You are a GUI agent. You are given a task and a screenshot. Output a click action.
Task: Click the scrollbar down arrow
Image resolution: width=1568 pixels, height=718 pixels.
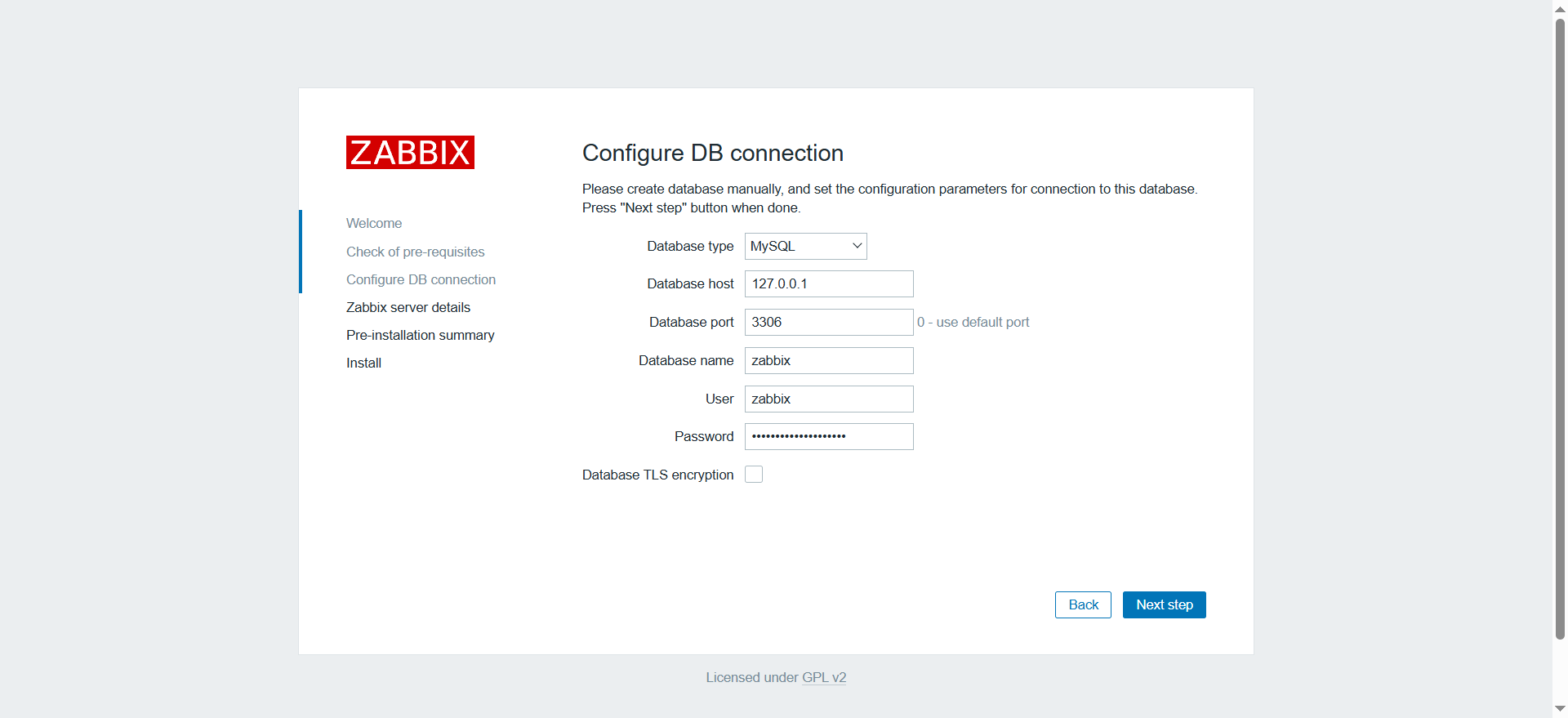click(1560, 709)
